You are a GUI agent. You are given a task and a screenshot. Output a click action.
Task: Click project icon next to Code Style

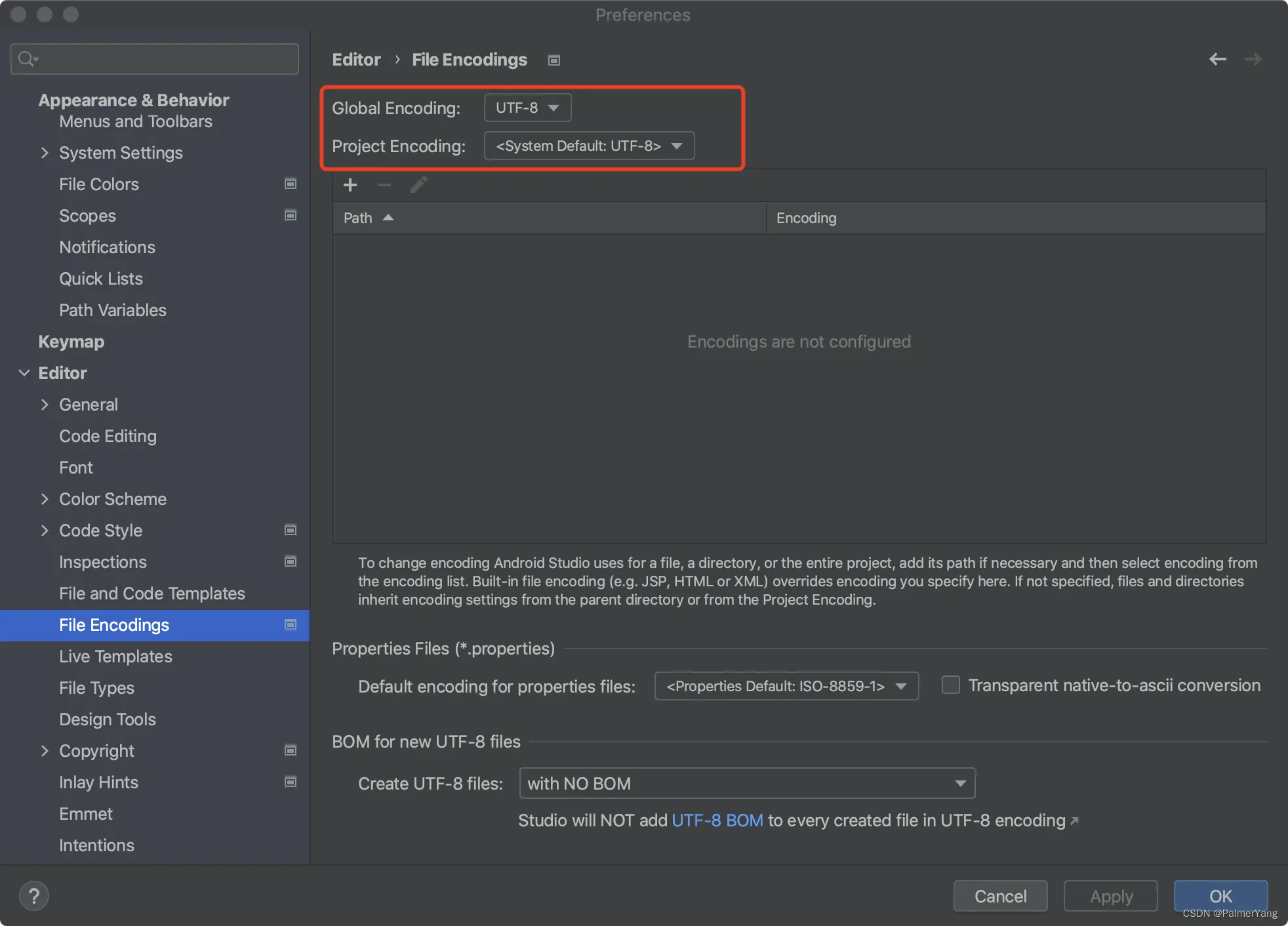[291, 531]
